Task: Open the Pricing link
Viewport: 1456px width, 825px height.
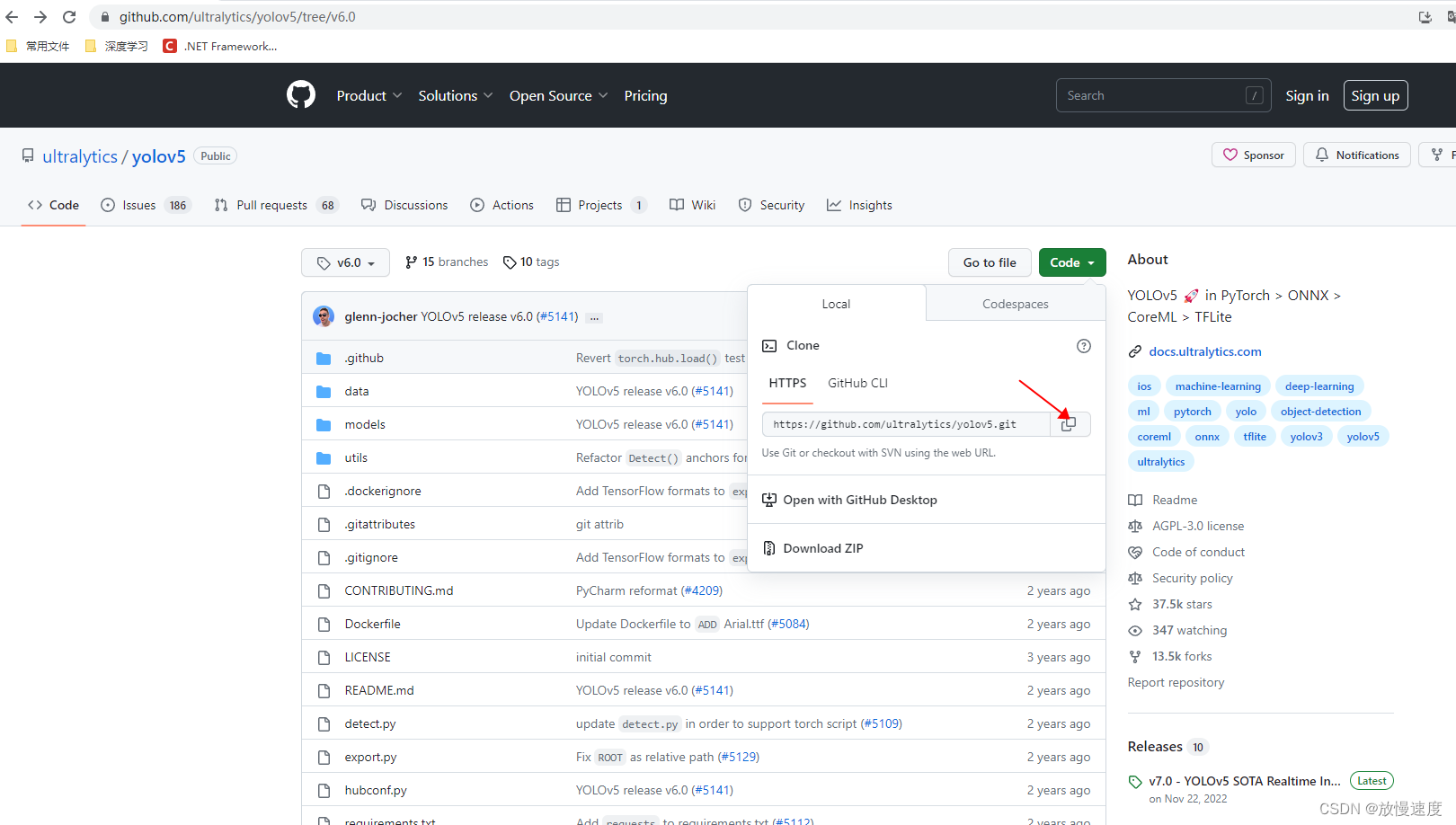Action: [645, 95]
